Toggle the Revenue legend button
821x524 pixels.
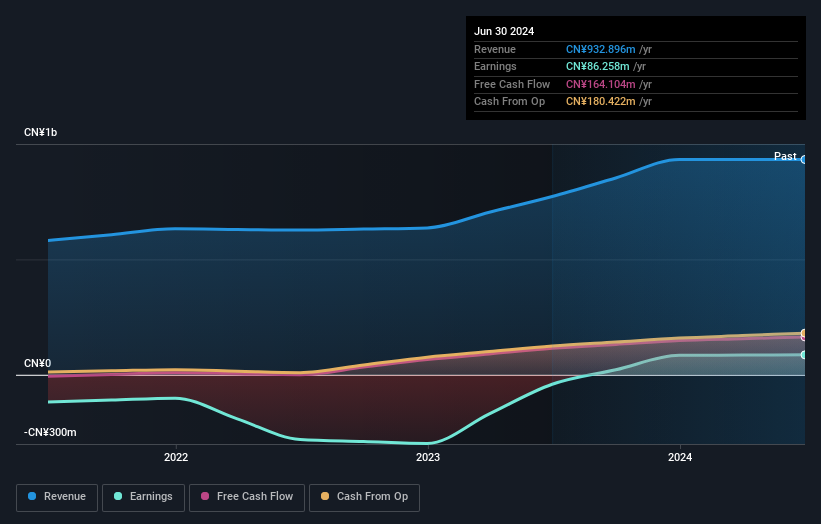57,497
